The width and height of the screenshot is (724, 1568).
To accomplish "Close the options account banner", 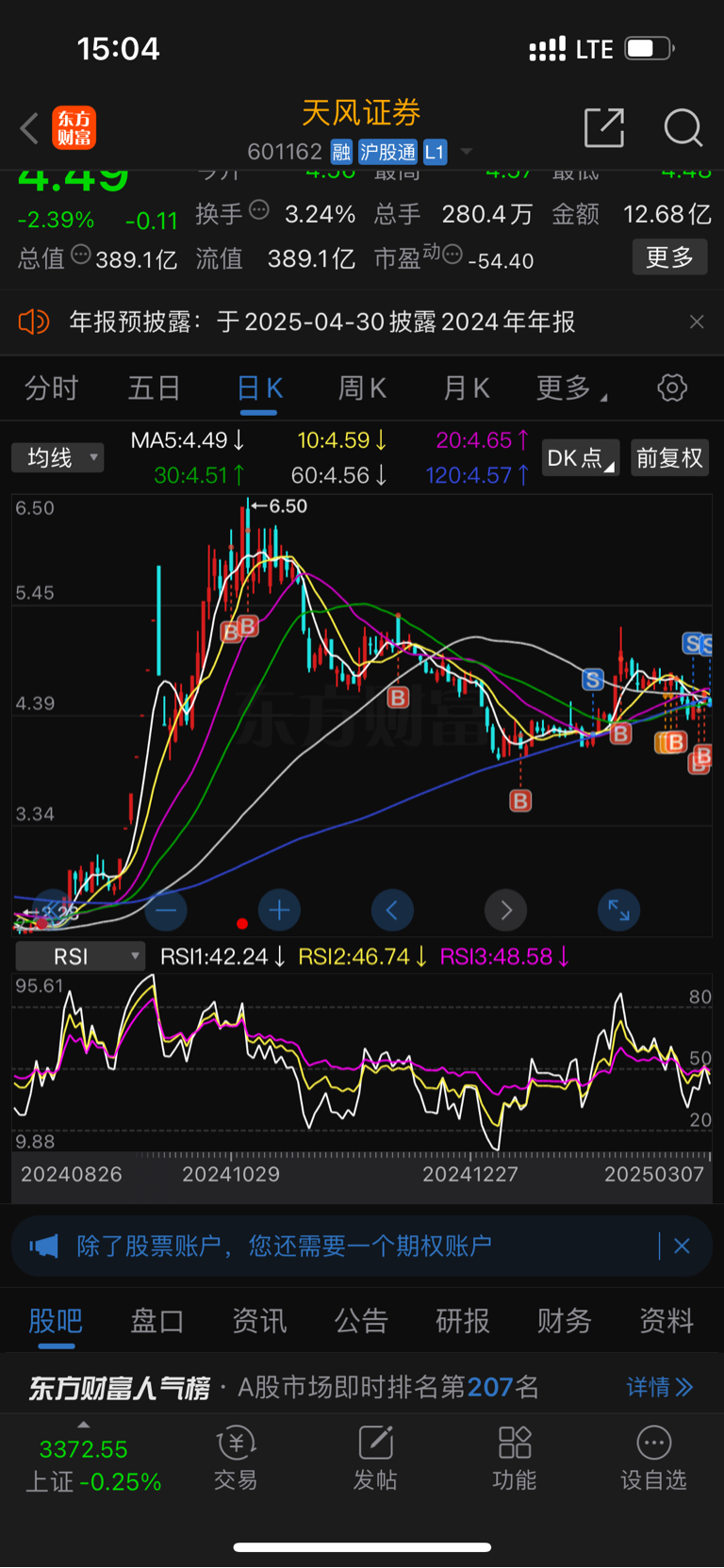I will point(683,1246).
